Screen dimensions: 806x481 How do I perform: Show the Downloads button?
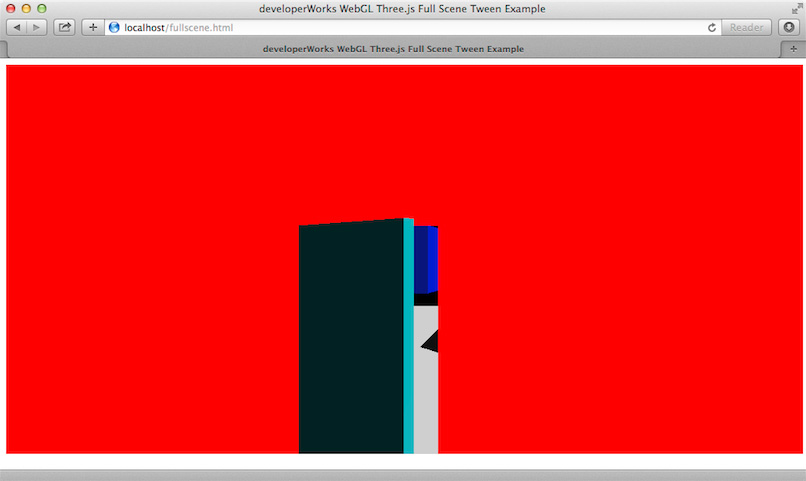click(789, 27)
